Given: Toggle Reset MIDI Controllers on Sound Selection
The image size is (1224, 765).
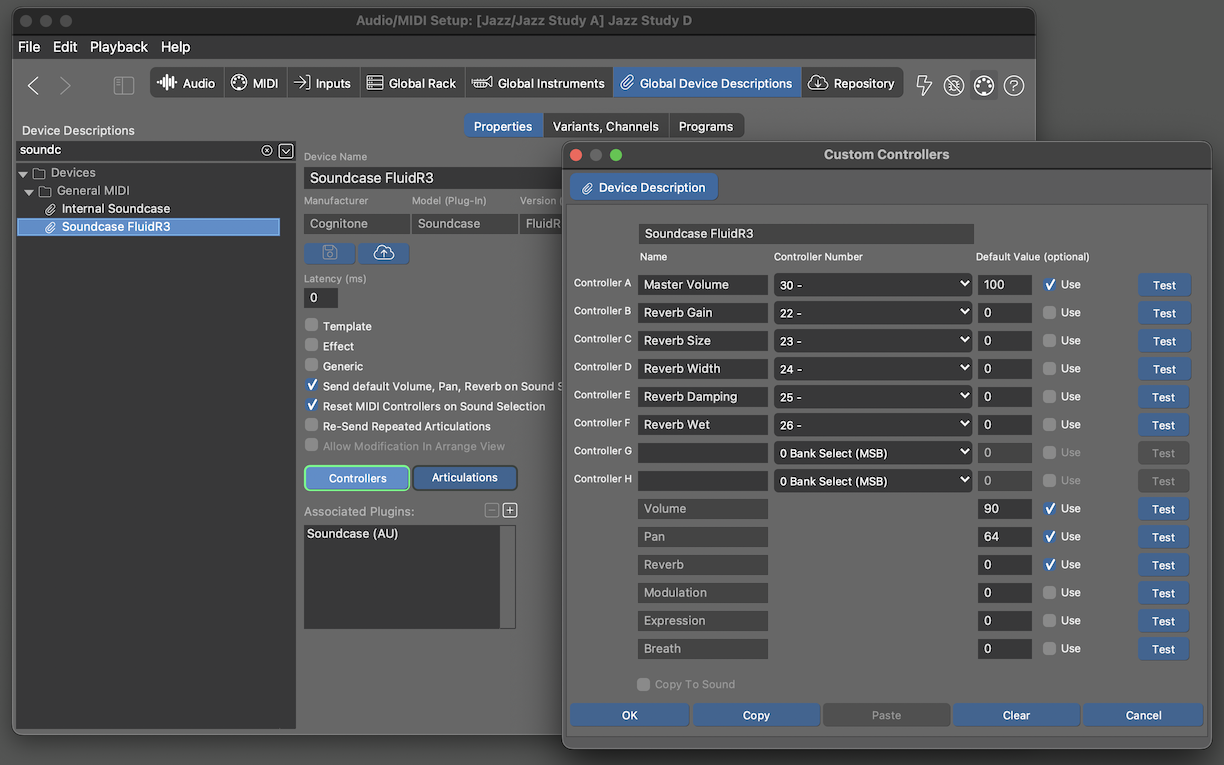Looking at the screenshot, I should click(312, 405).
